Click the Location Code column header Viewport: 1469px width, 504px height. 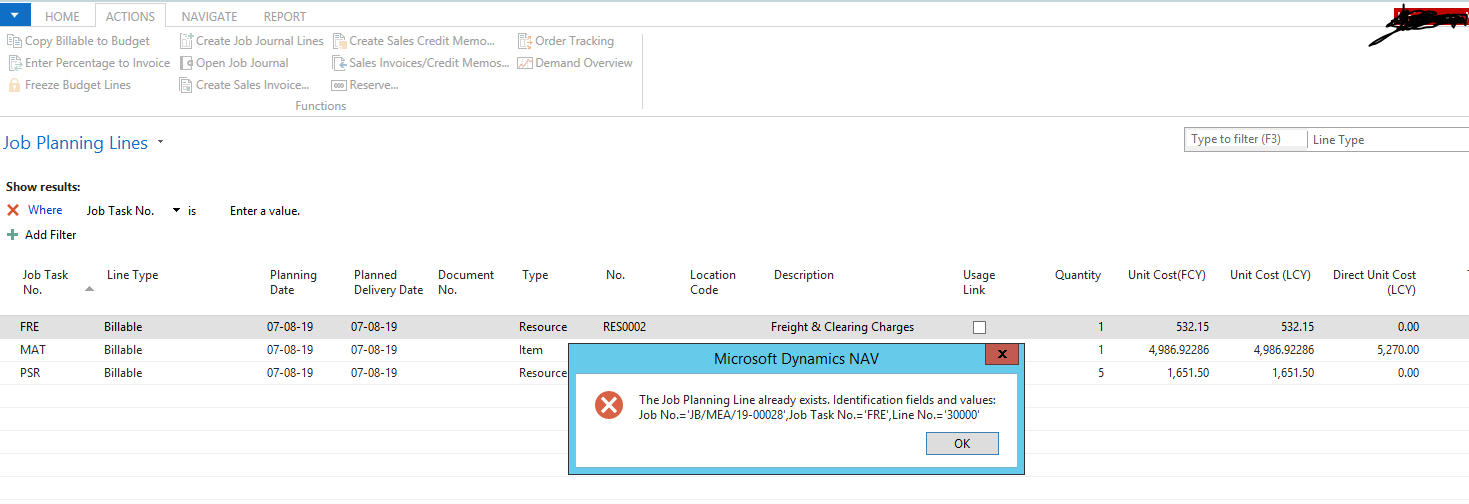[x=713, y=282]
